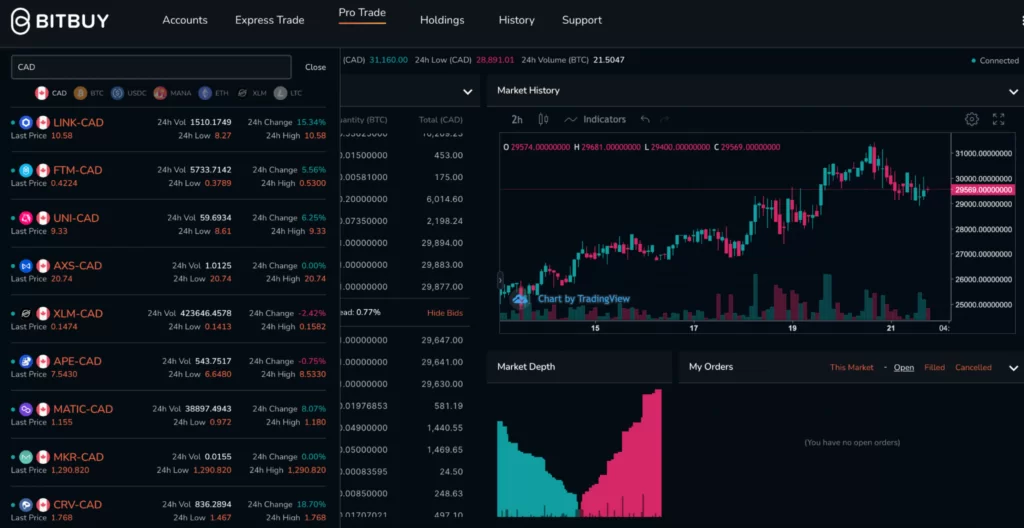1024x528 pixels.
Task: Select the MANA filter icon
Action: (x=160, y=93)
